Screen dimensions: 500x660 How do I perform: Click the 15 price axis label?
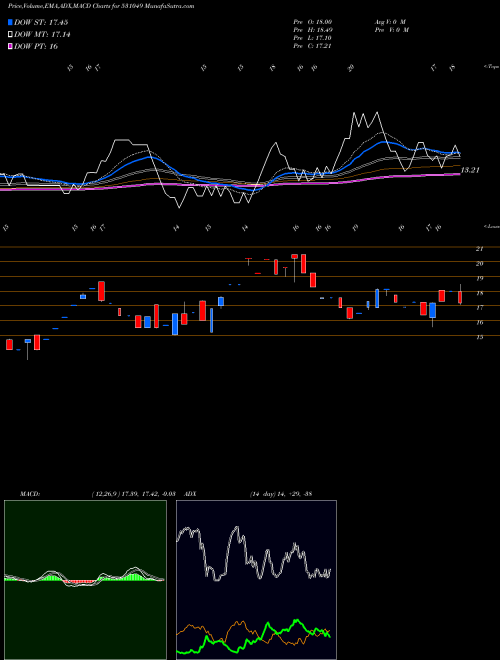click(x=479, y=337)
